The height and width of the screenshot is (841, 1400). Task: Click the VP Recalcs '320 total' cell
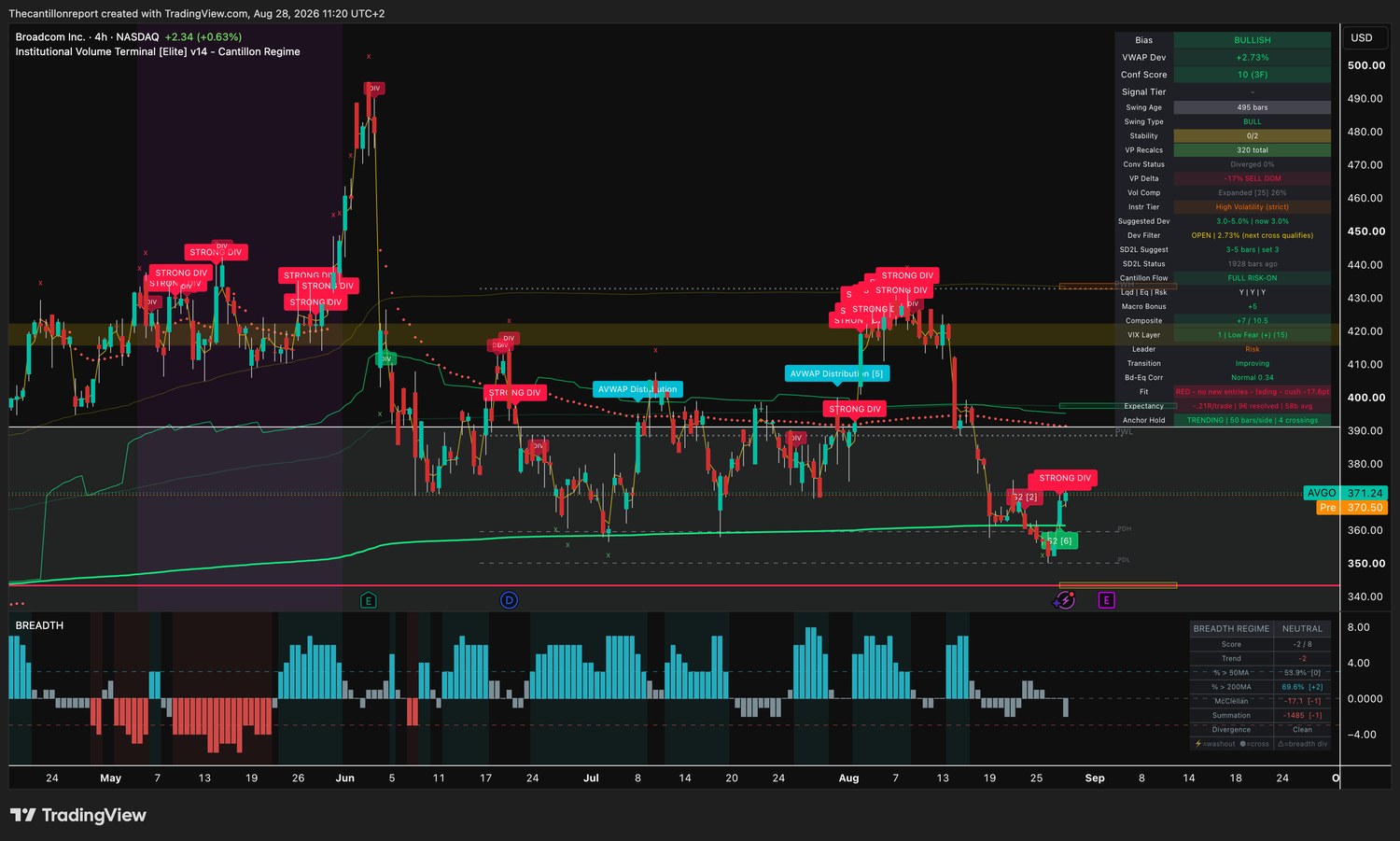point(1252,150)
